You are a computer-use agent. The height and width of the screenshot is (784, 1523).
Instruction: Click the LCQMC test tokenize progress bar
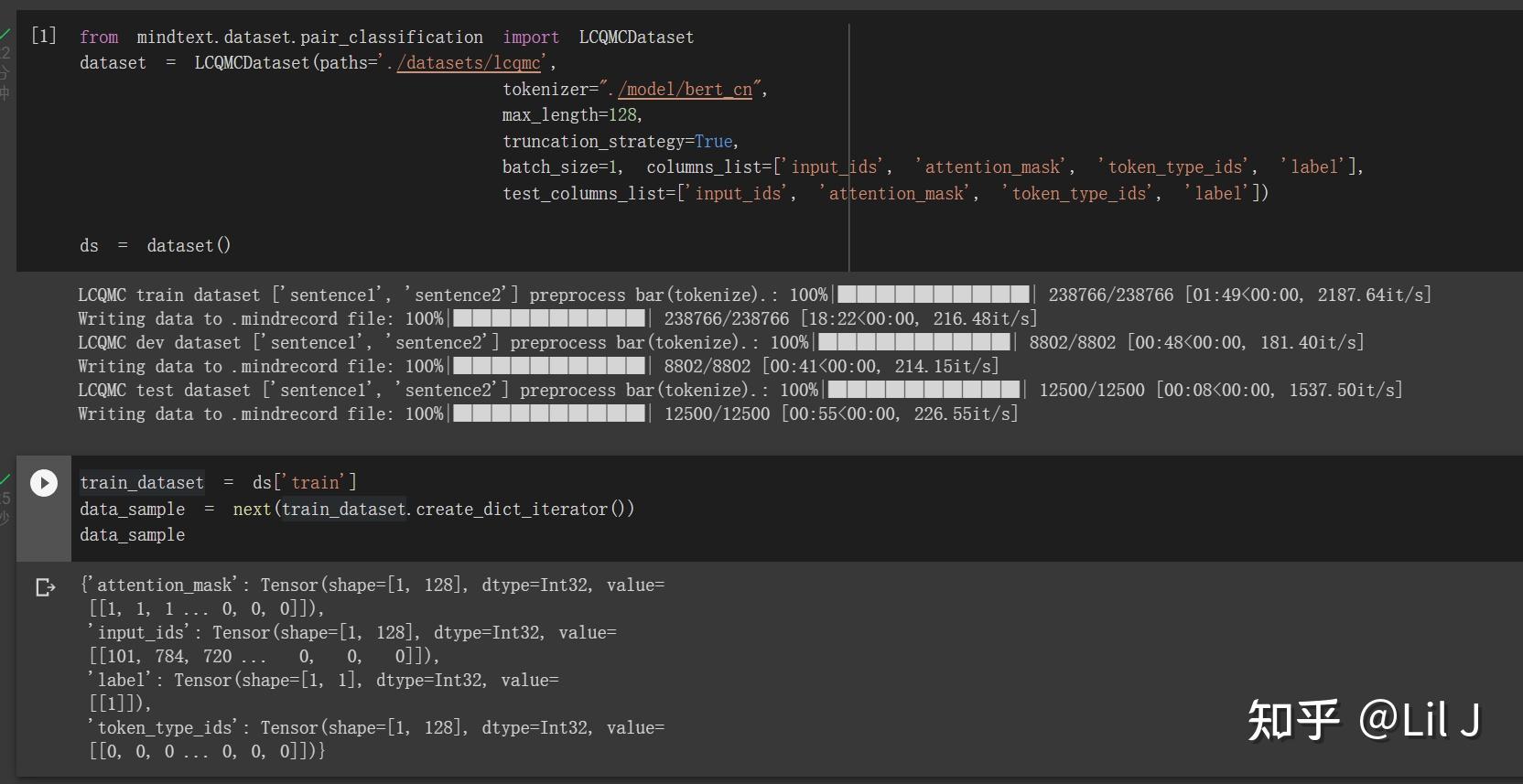pyautogui.click(x=924, y=390)
